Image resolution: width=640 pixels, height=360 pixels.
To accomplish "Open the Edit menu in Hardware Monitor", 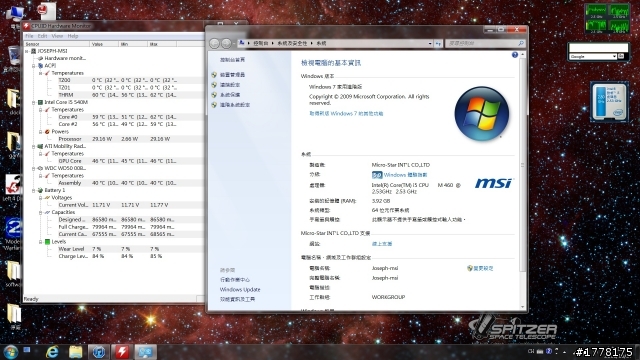I will tap(42, 36).
